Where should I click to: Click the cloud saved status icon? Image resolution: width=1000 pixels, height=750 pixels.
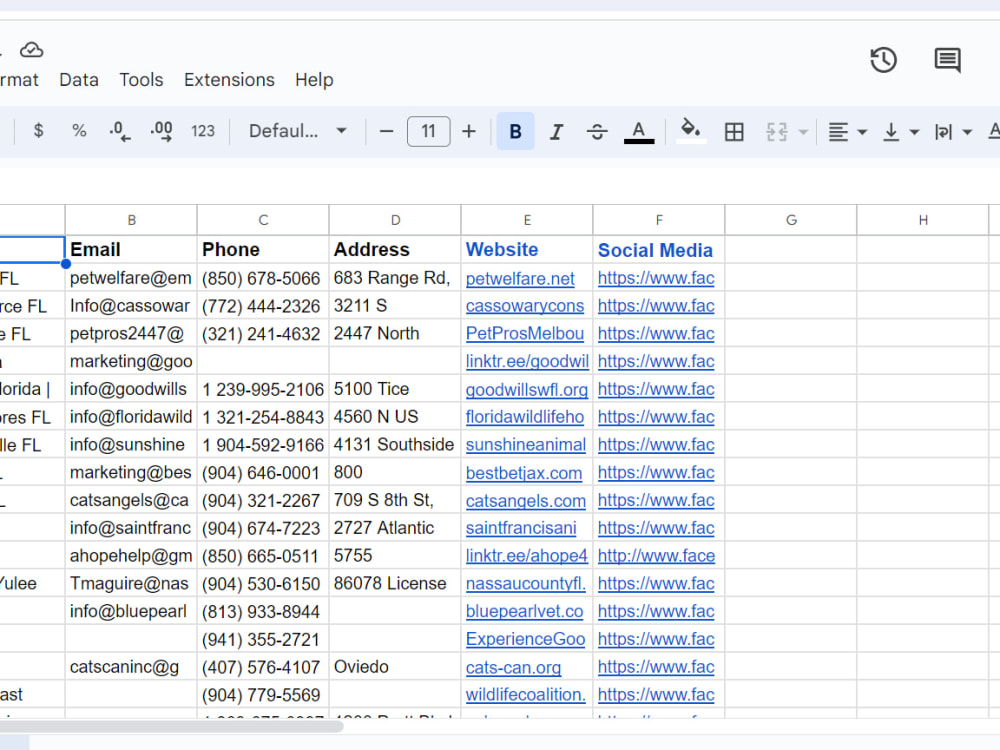point(31,50)
